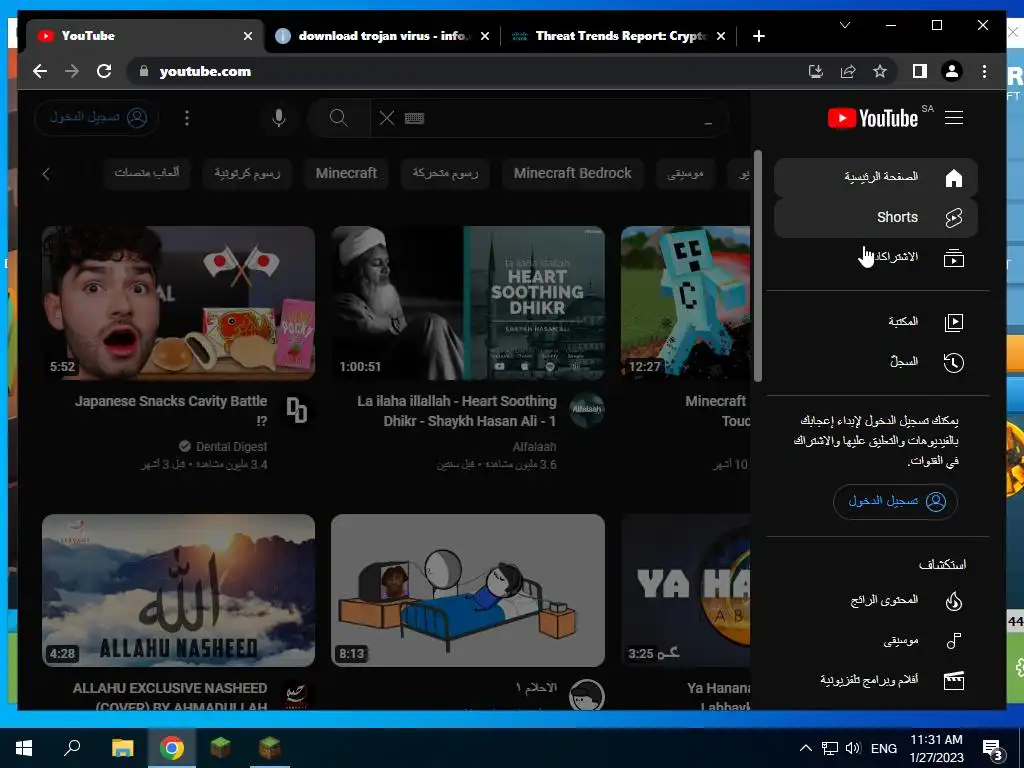
Task: Click the Alfalaah channel avatar
Action: 586,409
